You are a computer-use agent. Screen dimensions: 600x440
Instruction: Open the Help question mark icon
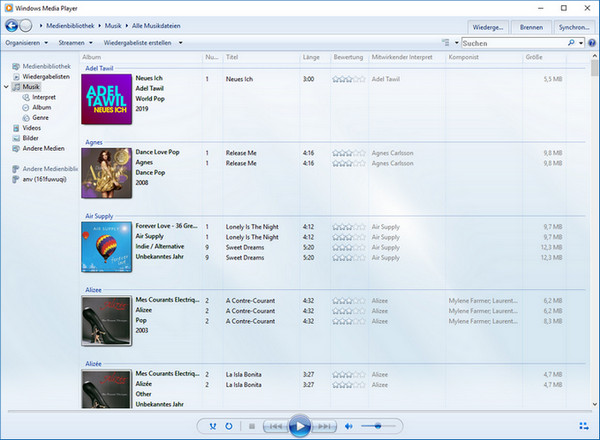592,43
